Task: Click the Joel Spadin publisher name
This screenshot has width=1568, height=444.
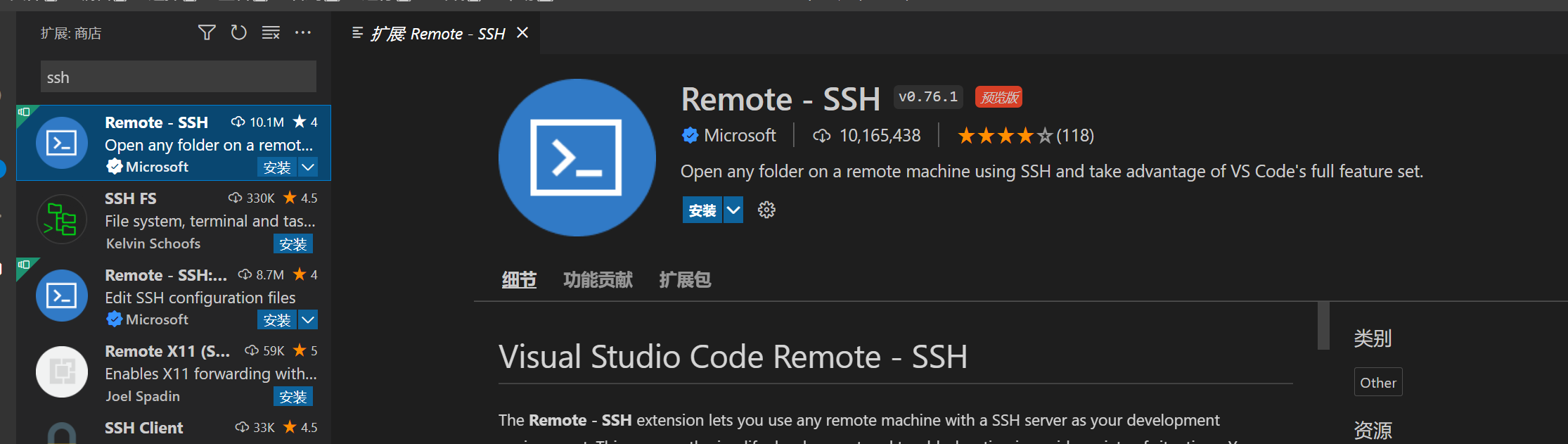Action: point(143,396)
